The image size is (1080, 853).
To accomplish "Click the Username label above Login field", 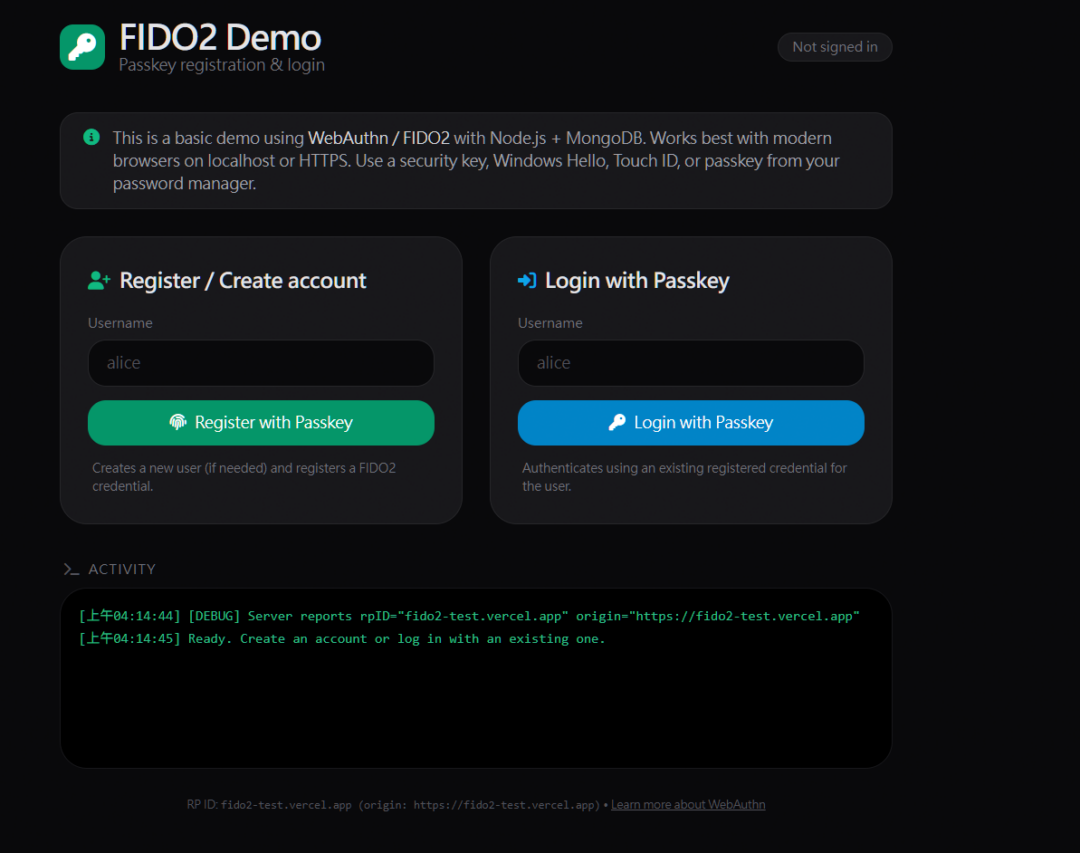I will pyautogui.click(x=550, y=323).
